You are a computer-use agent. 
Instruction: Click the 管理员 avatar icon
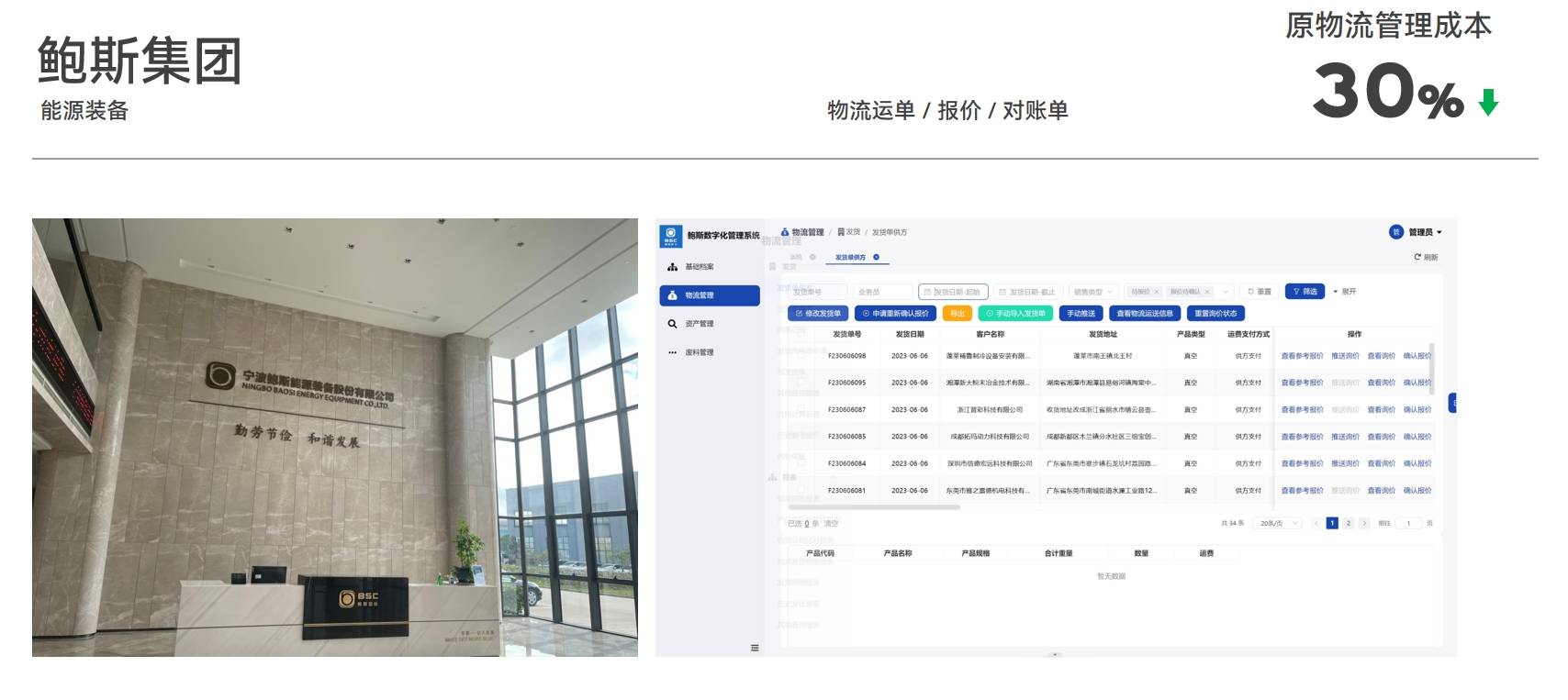[1396, 232]
